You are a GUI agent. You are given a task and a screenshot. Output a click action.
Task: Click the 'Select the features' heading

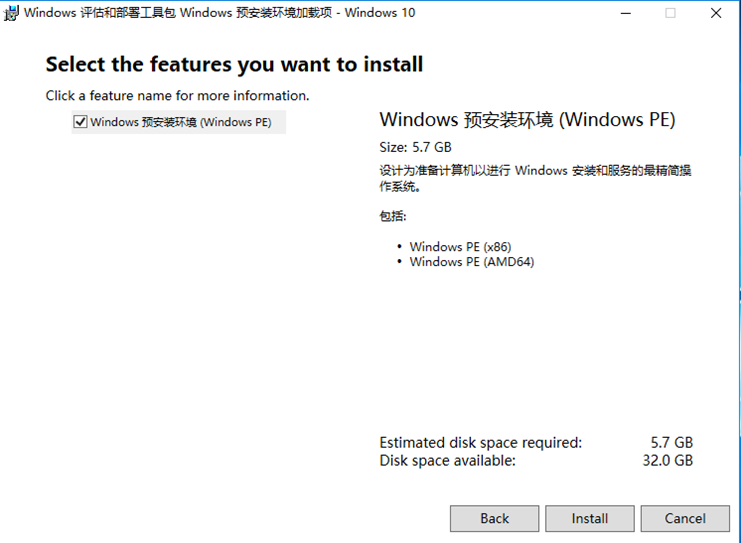click(x=234, y=65)
